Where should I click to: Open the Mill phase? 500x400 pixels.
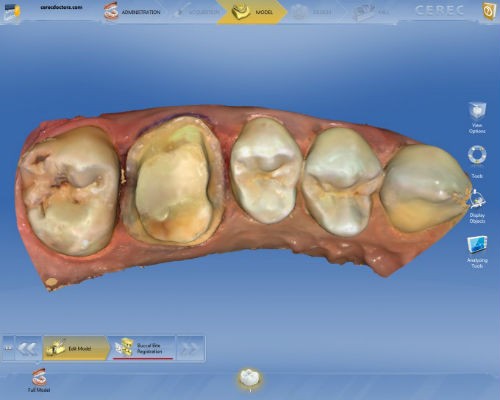[372, 13]
